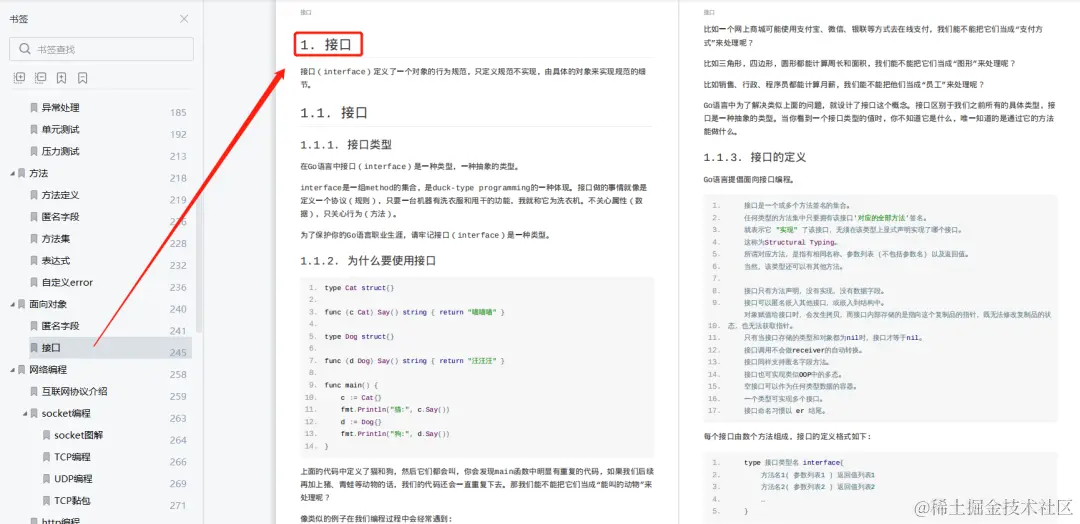The height and width of the screenshot is (524, 1080).
Task: Click page number 213 in bookmark list
Action: coord(178,156)
